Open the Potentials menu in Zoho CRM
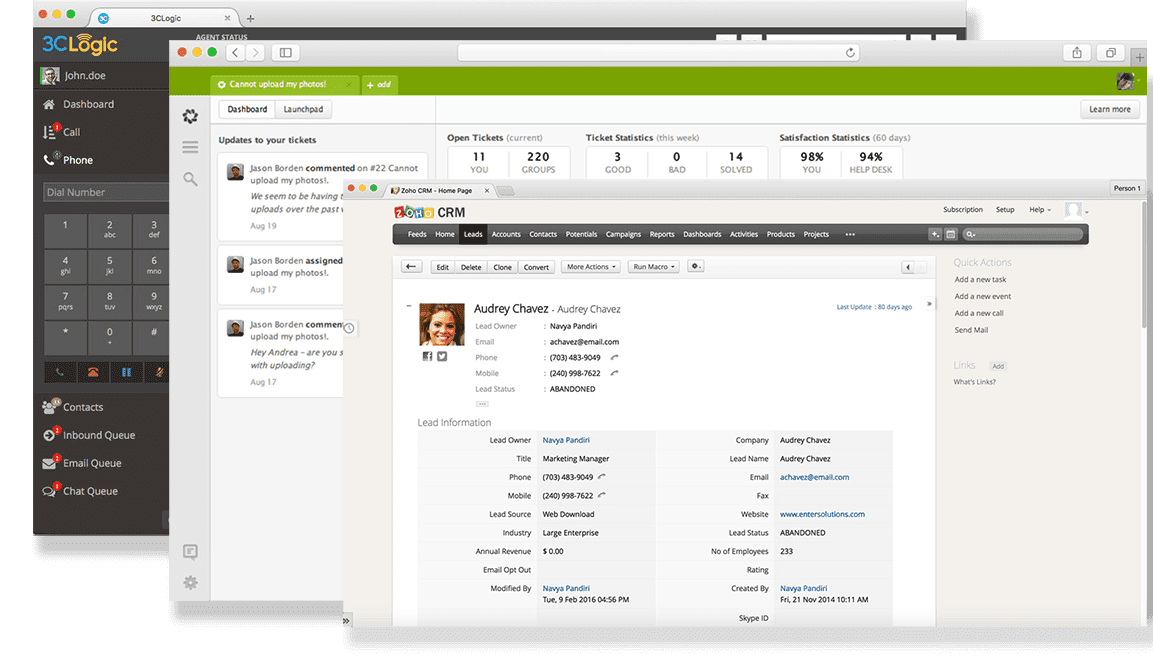The width and height of the screenshot is (1153, 655). coord(581,234)
